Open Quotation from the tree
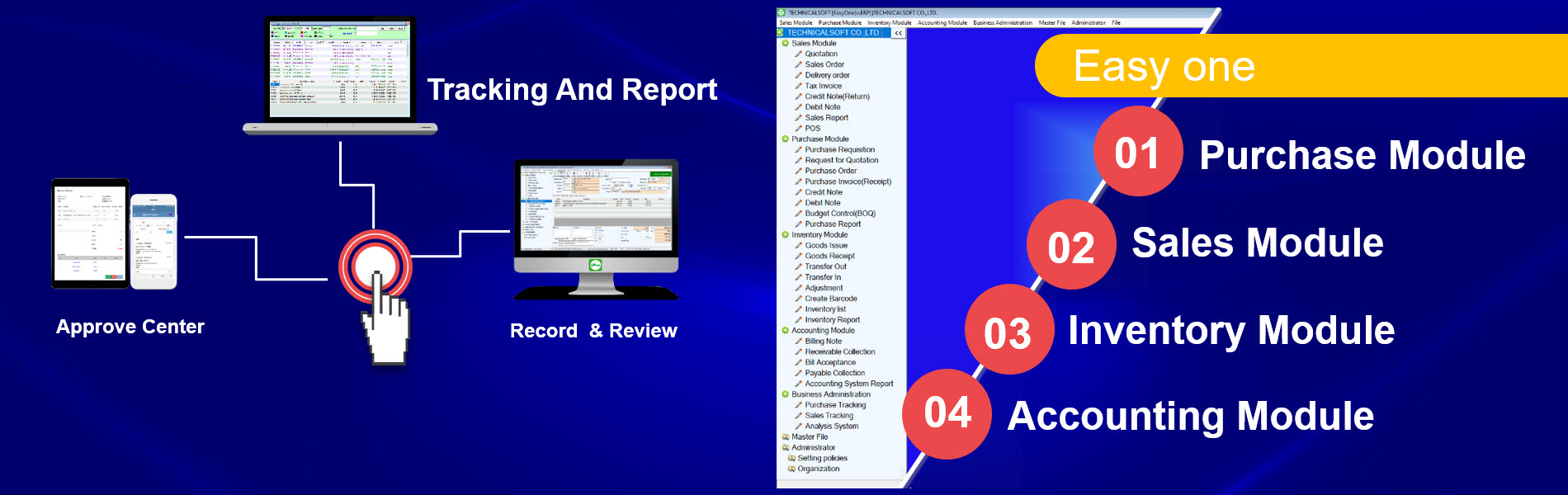 pyautogui.click(x=821, y=54)
